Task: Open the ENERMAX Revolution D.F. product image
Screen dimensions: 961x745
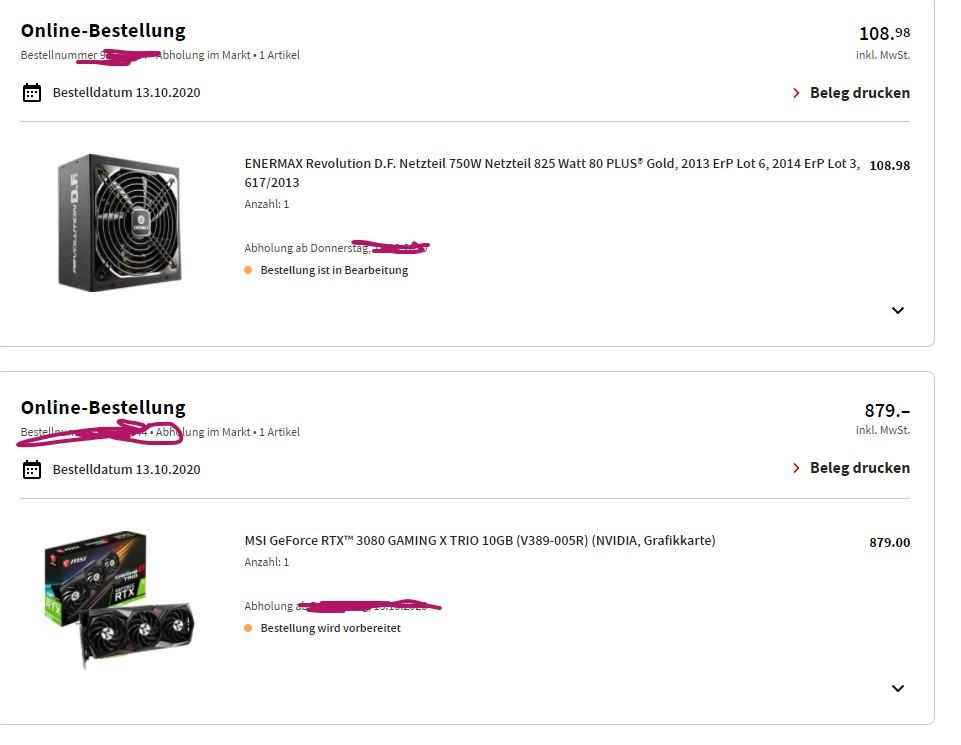Action: [120, 222]
